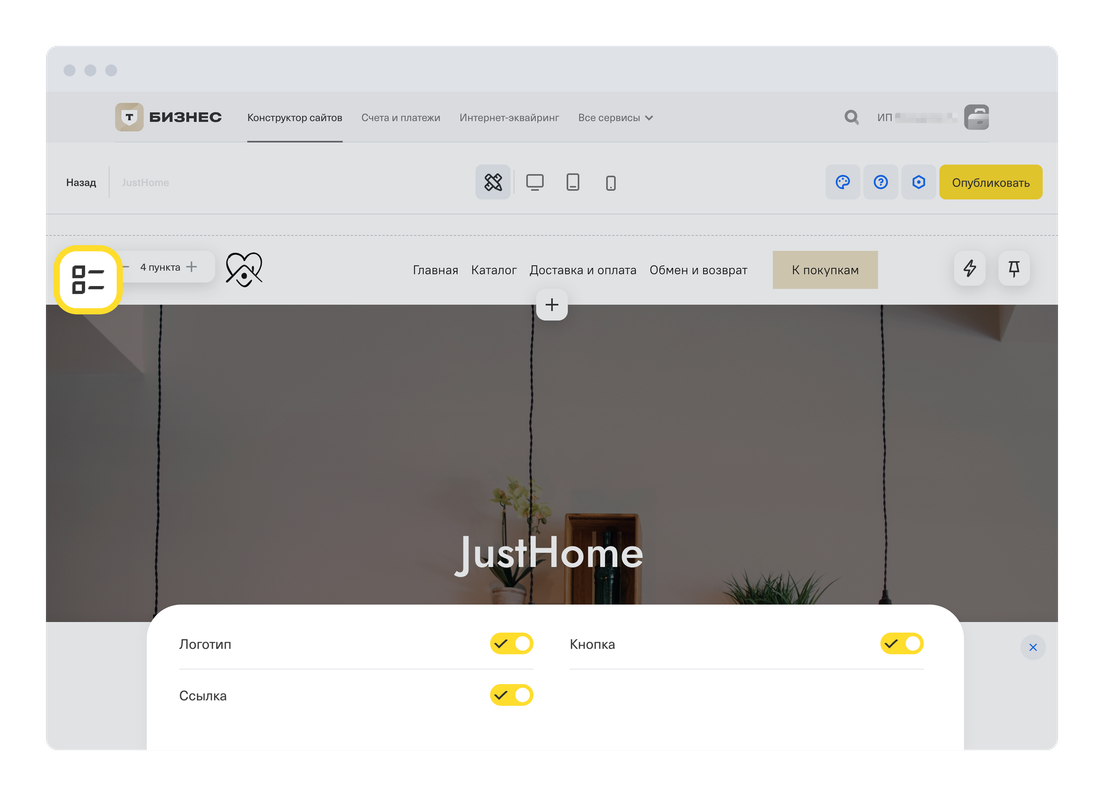Click the highlighted block elements list icon
Screen dimensions: 1104x796
coord(88,280)
